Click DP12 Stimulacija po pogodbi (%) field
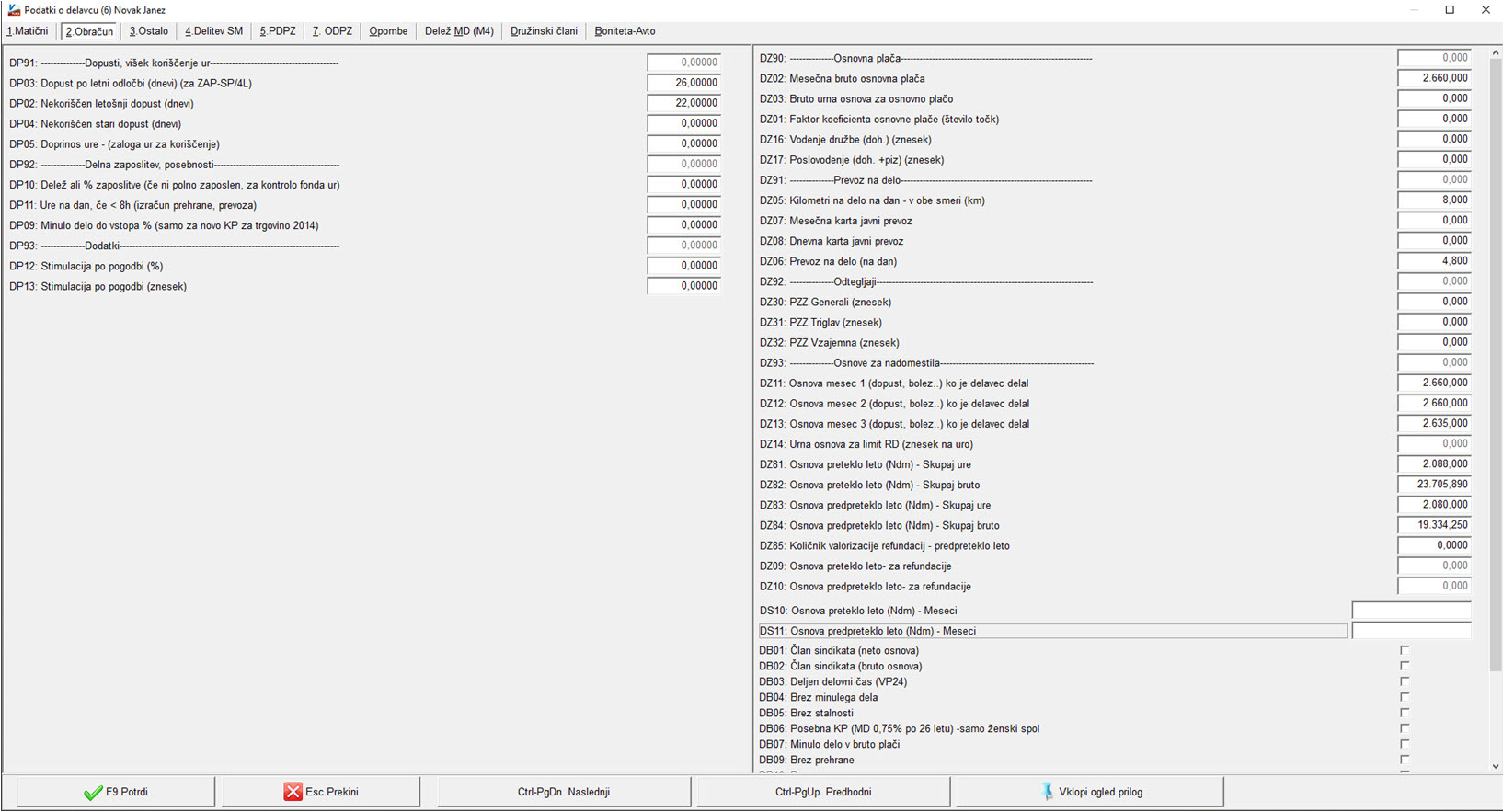 [684, 265]
